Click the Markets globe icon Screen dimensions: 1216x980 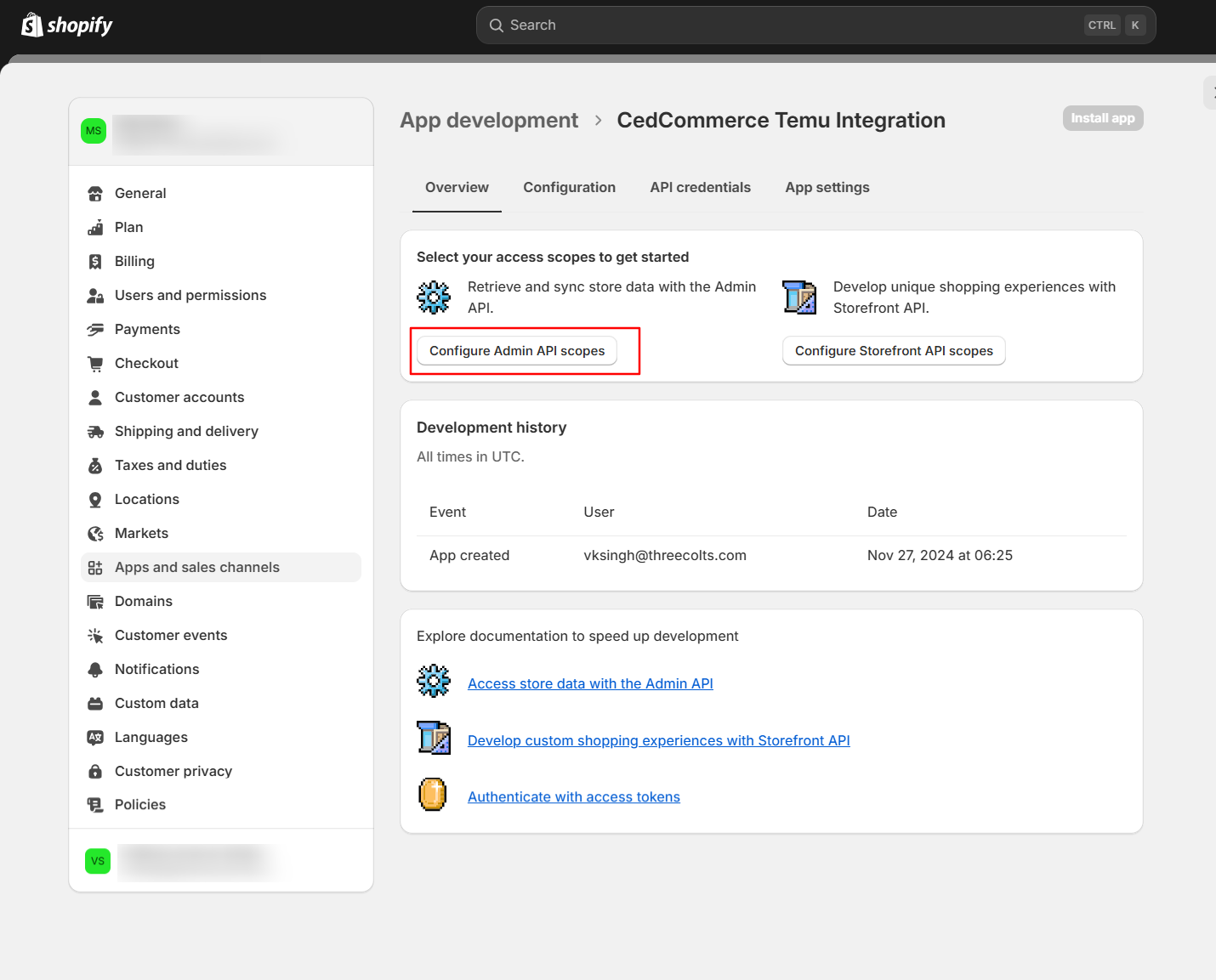click(x=95, y=534)
